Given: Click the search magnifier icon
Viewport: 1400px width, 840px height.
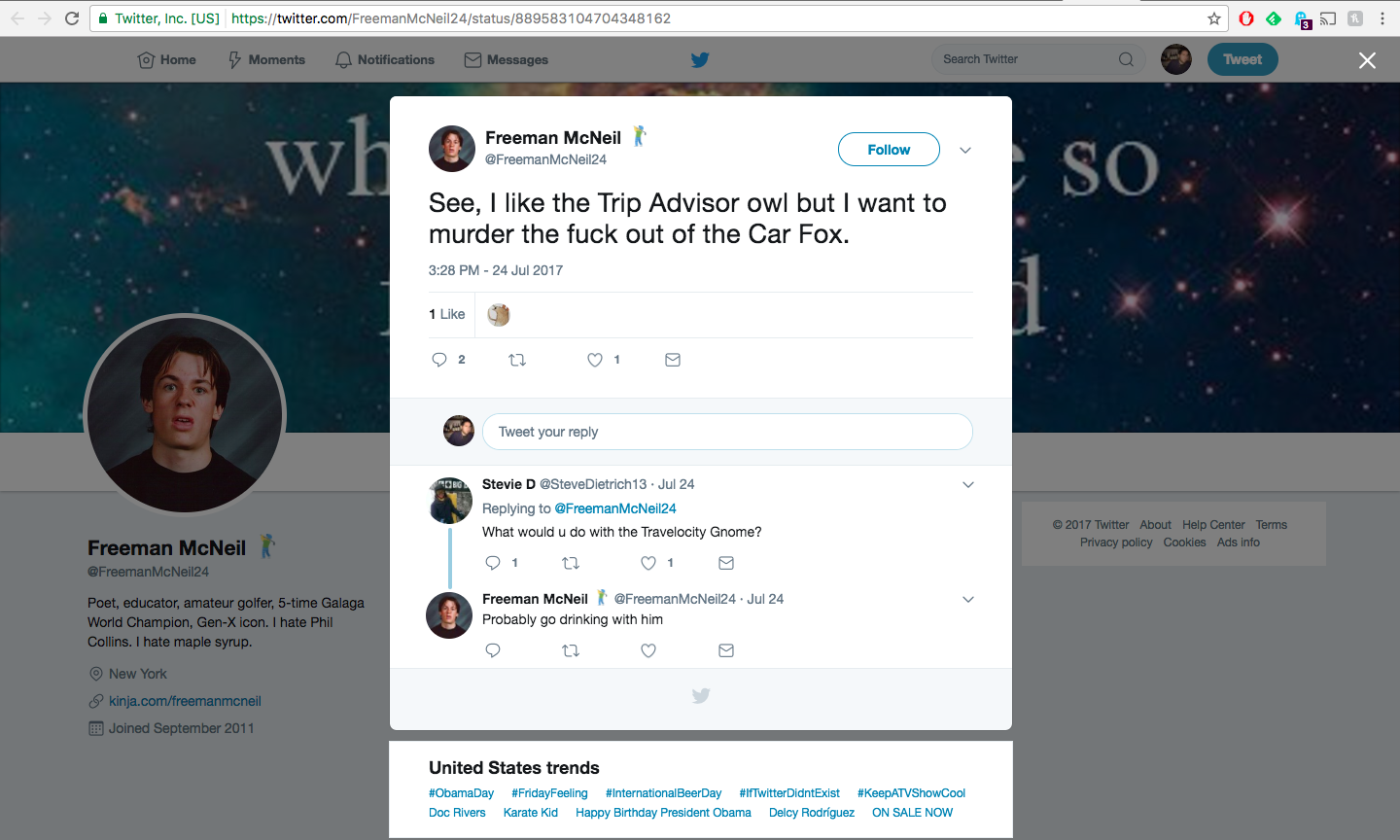Looking at the screenshot, I should pyautogui.click(x=1126, y=59).
